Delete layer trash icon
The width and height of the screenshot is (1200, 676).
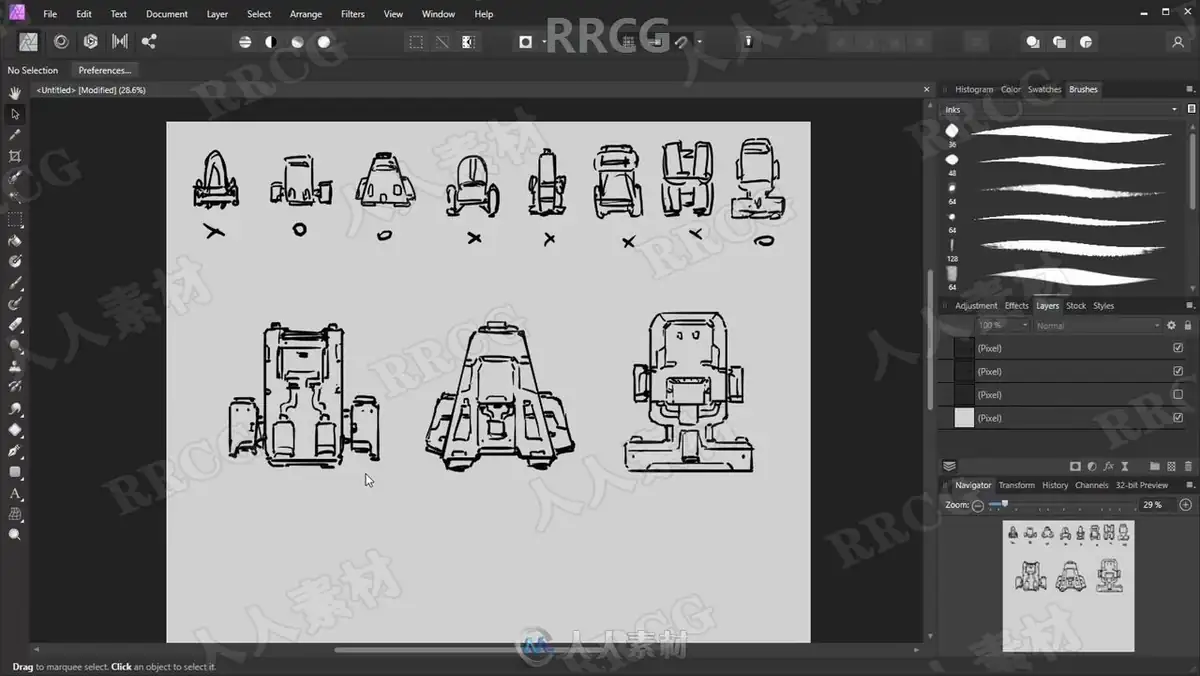pyautogui.click(x=1188, y=466)
